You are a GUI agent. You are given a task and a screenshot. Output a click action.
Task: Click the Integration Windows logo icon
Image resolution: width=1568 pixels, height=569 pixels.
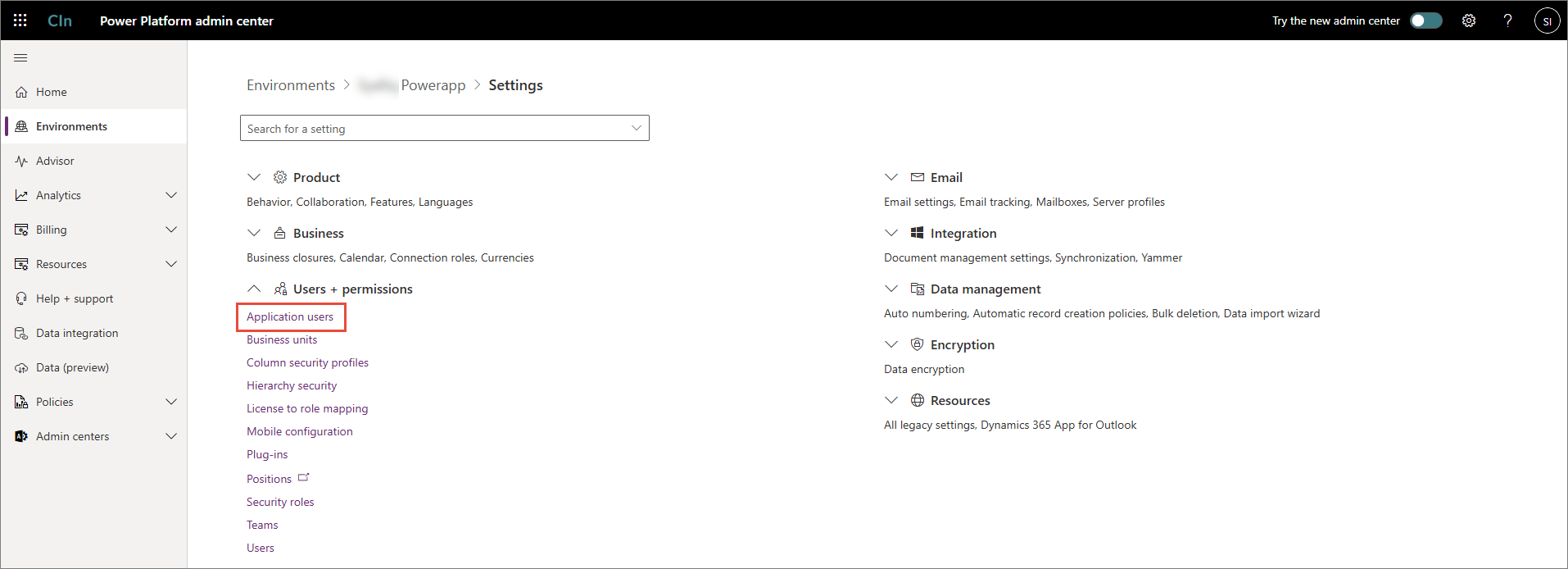coord(918,233)
